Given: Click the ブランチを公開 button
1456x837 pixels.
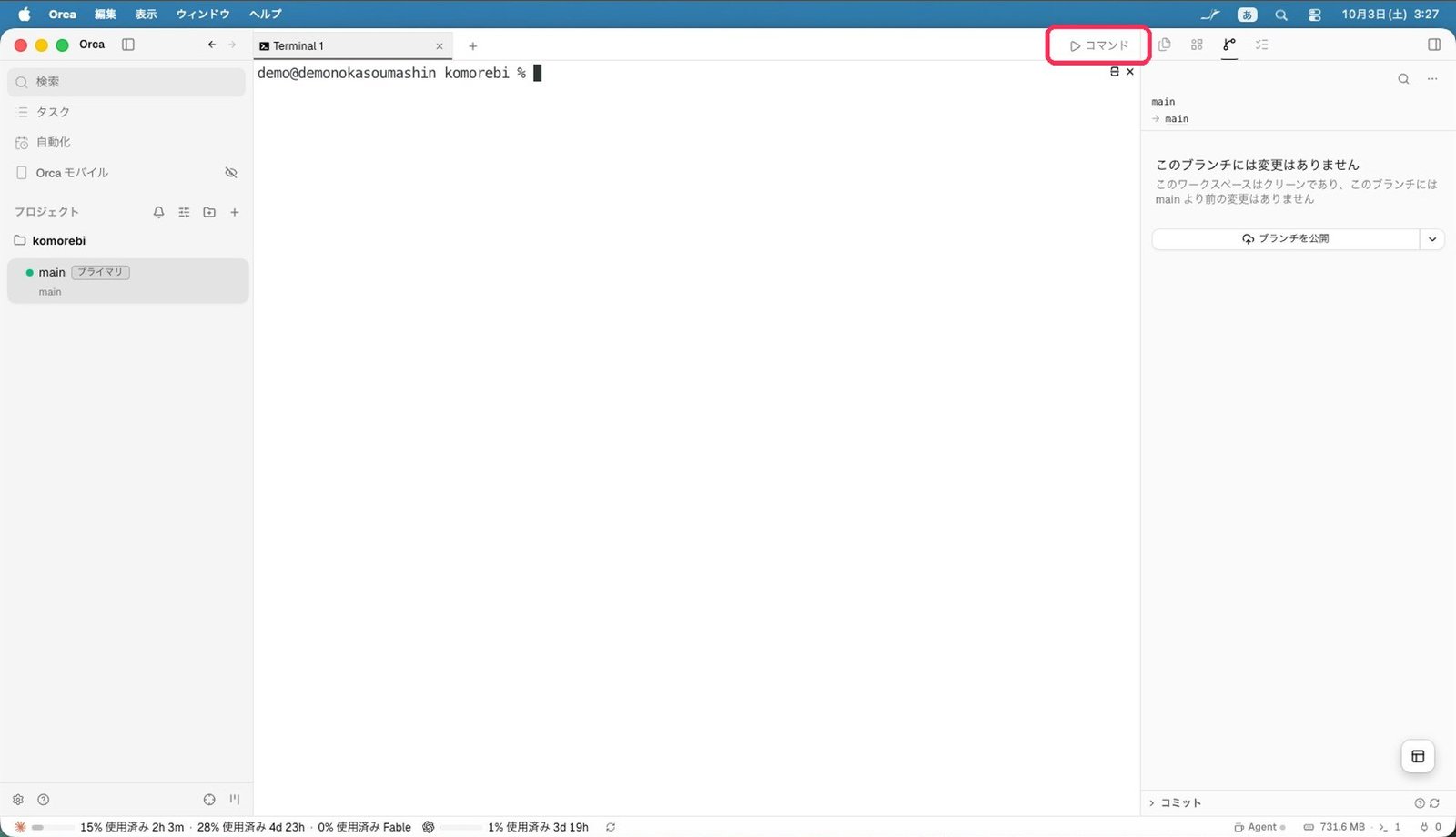Looking at the screenshot, I should click(1285, 239).
